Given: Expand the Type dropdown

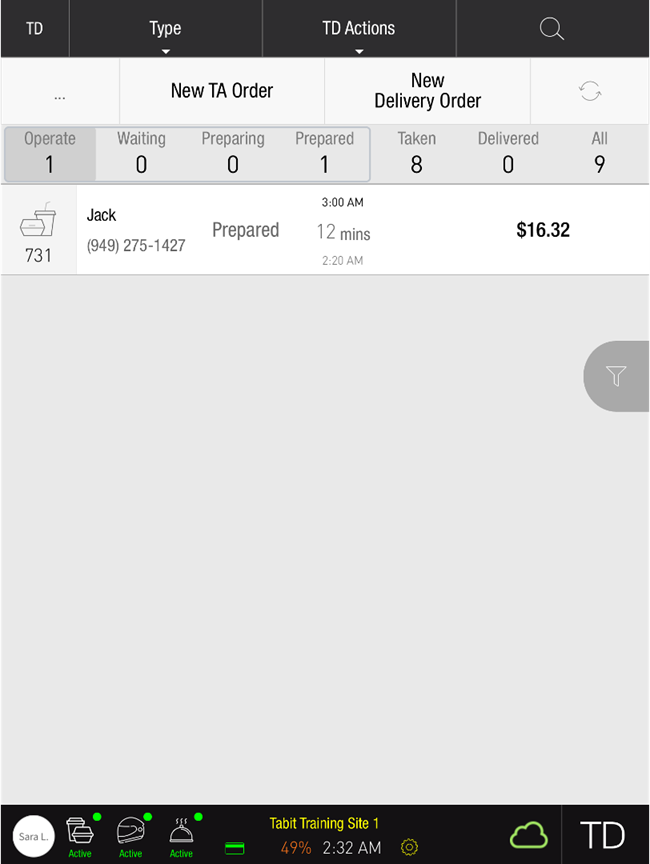Looking at the screenshot, I should (x=165, y=29).
